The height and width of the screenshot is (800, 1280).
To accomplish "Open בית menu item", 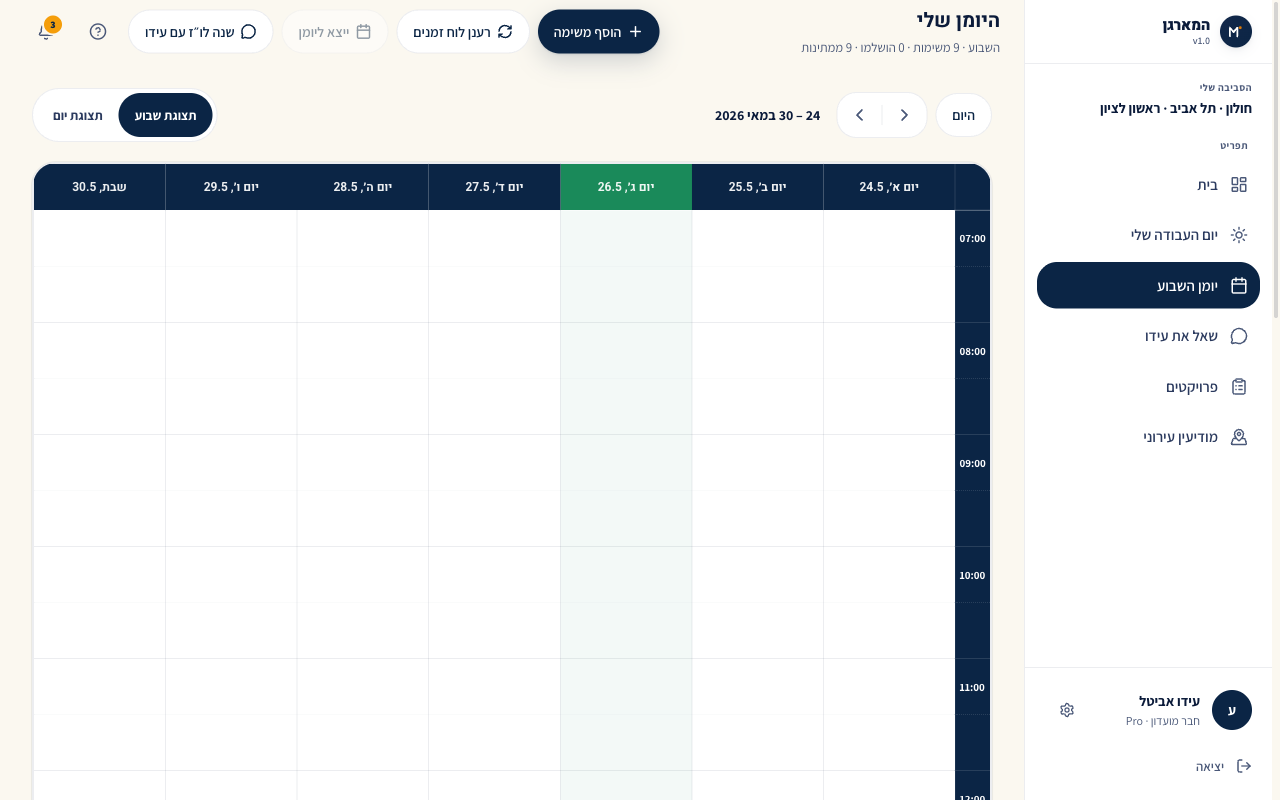I will click(x=1148, y=185).
